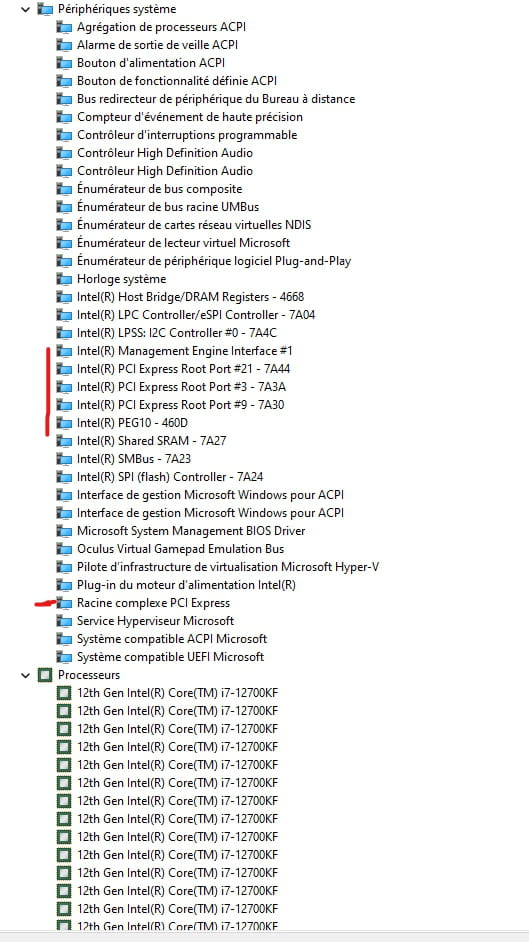Click icon of Bus redirecteur de périphérique

(64, 99)
